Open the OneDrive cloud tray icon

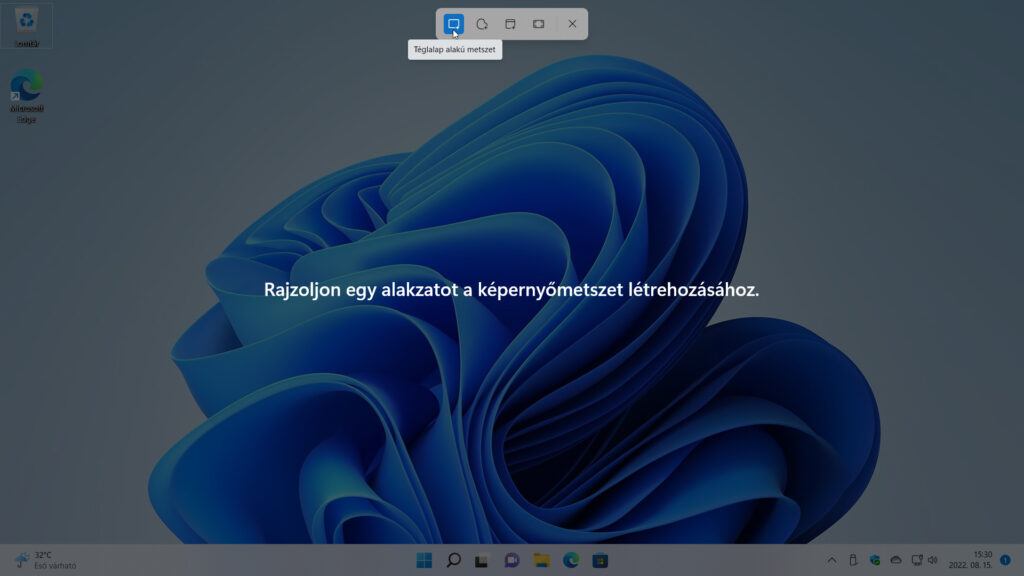pyautogui.click(x=896, y=560)
